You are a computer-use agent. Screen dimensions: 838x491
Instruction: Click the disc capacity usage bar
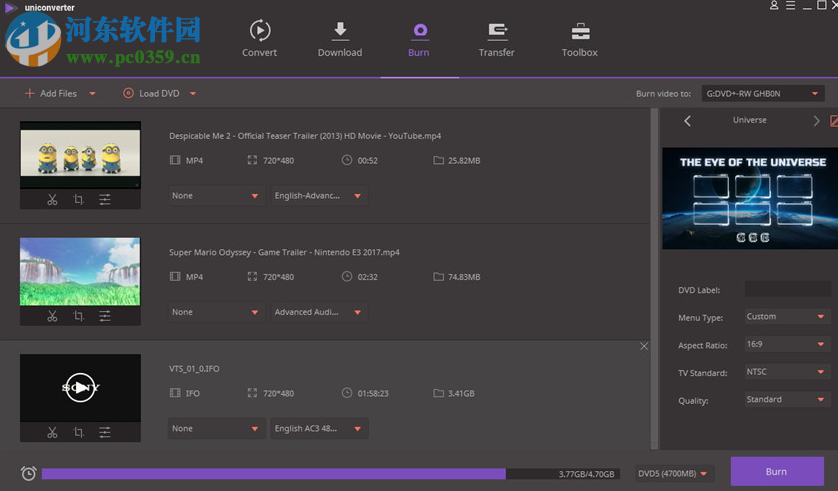coord(330,474)
